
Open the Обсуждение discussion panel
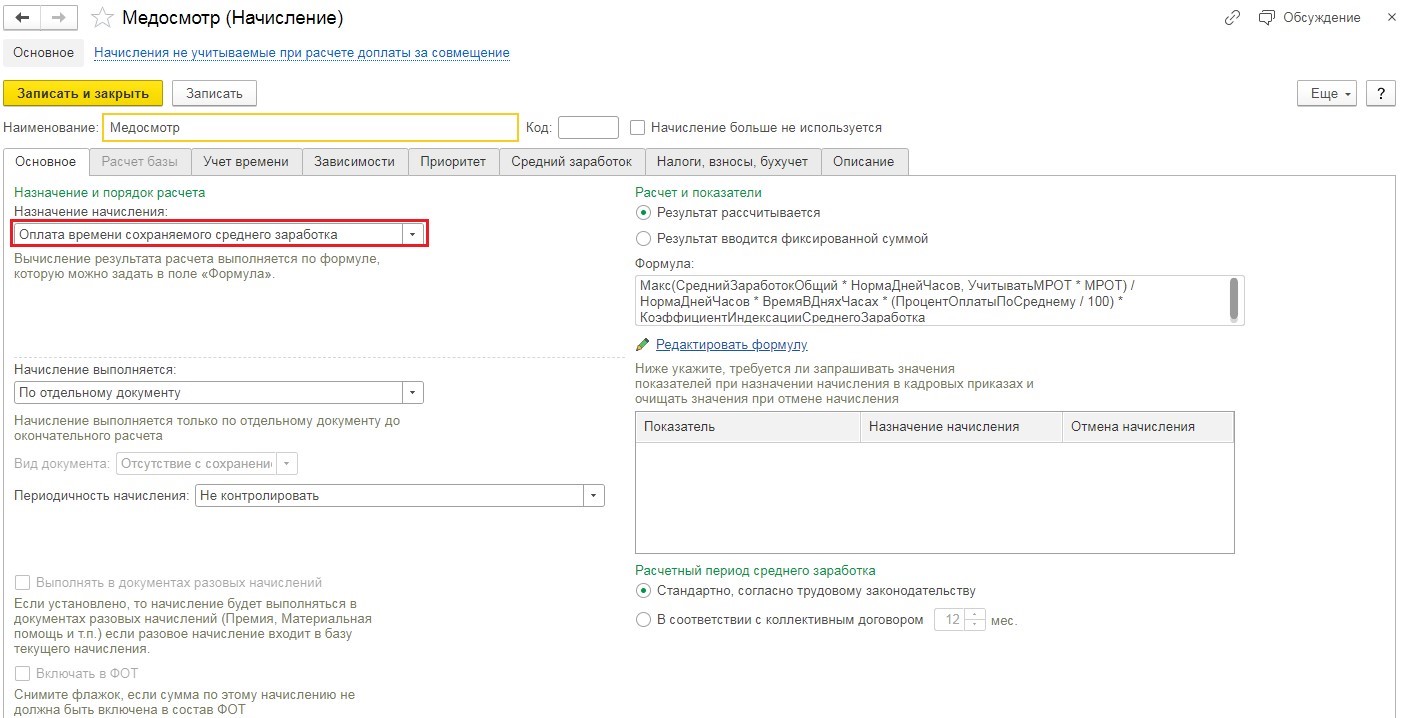pyautogui.click(x=1310, y=18)
